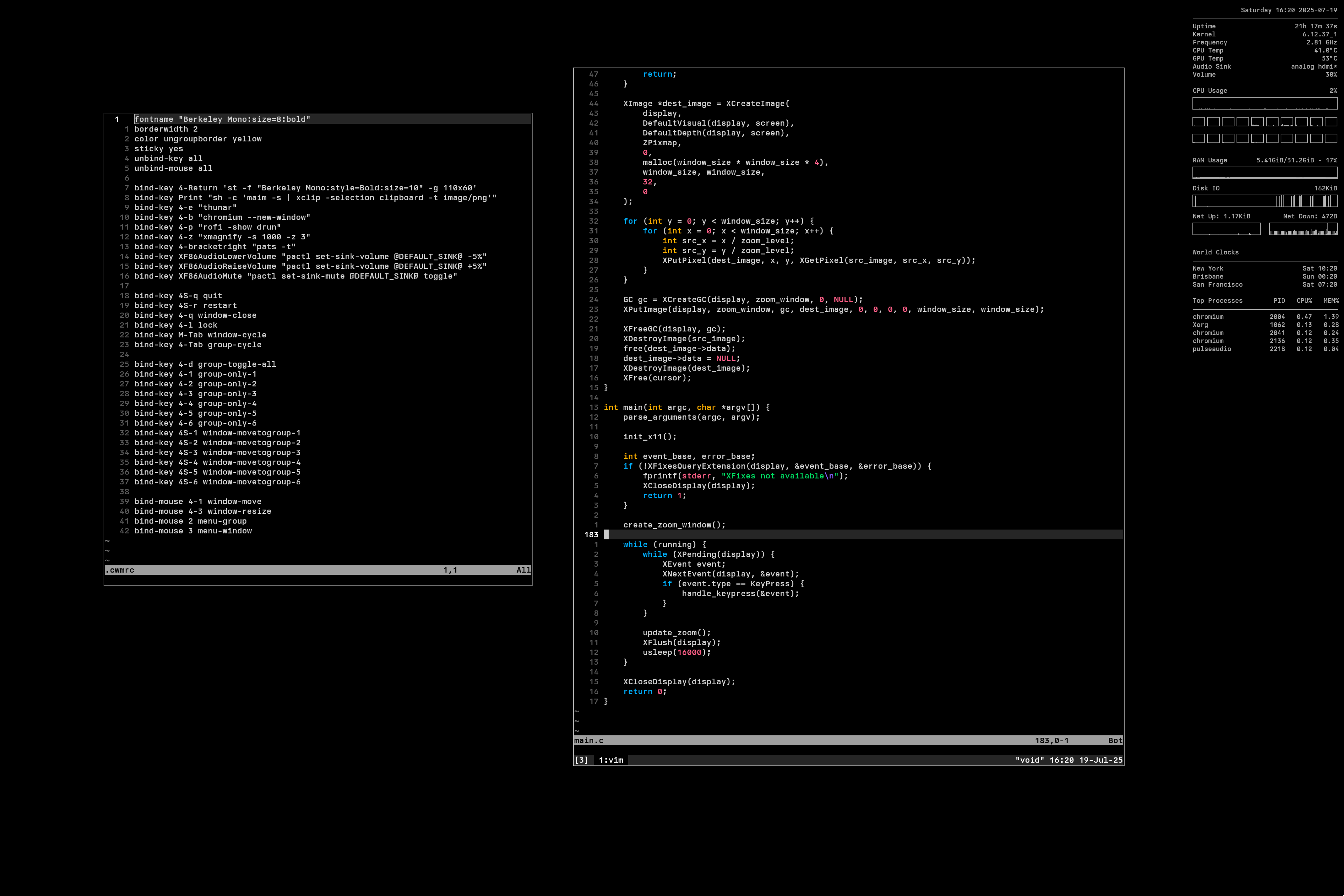Click the 'usleep(16000);' line
The width and height of the screenshot is (1344, 896).
click(677, 652)
